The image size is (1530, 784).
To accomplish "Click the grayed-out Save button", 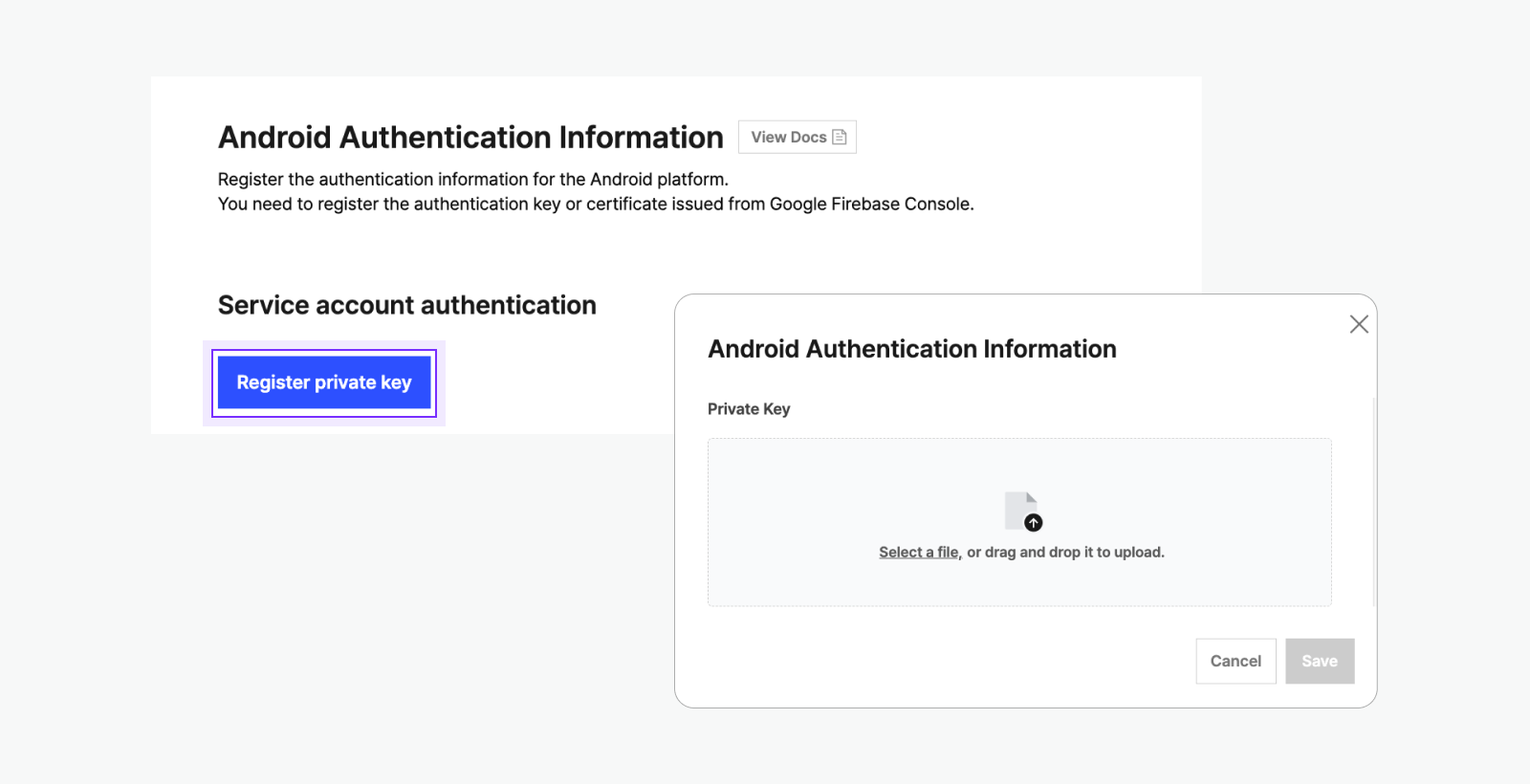I will click(1319, 661).
